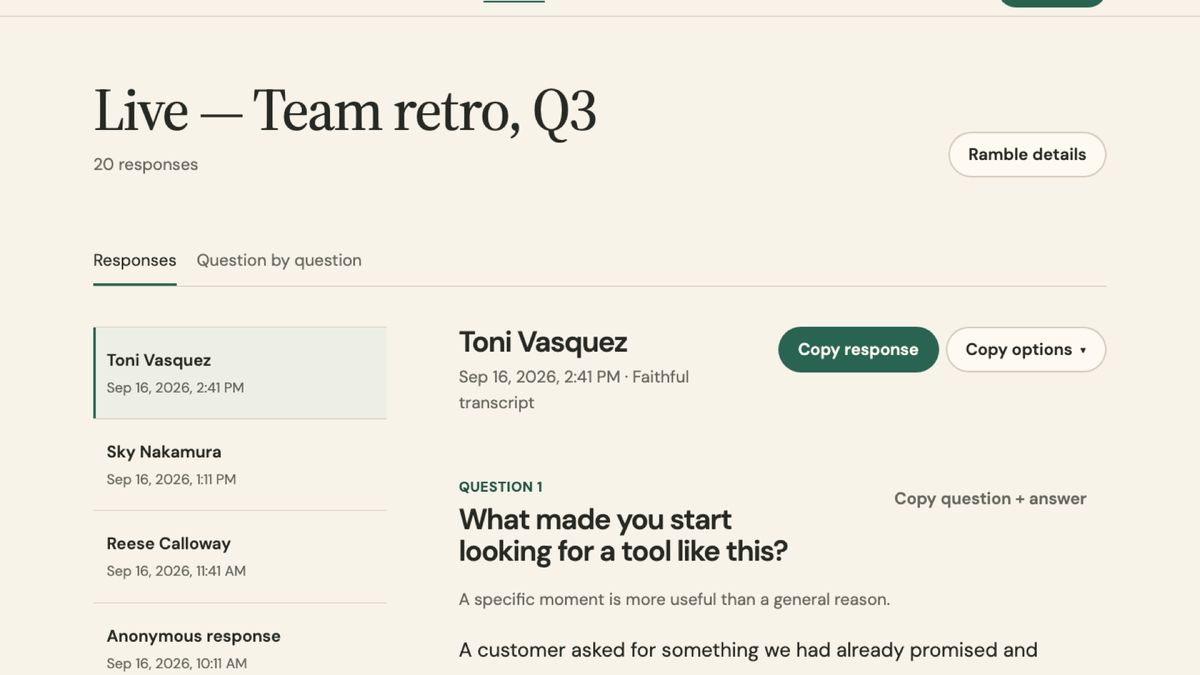Open Reese Calloway's response

(x=240, y=557)
